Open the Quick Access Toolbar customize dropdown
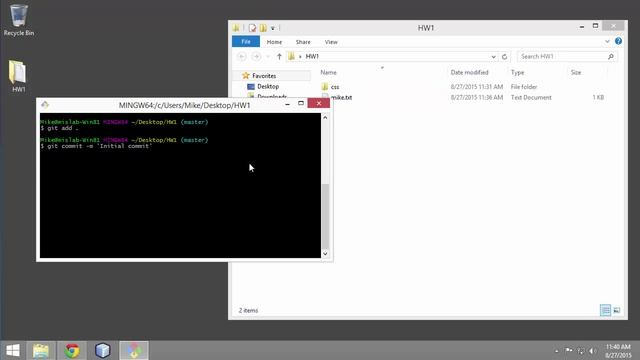Screen dimensions: 640x360 273,28
